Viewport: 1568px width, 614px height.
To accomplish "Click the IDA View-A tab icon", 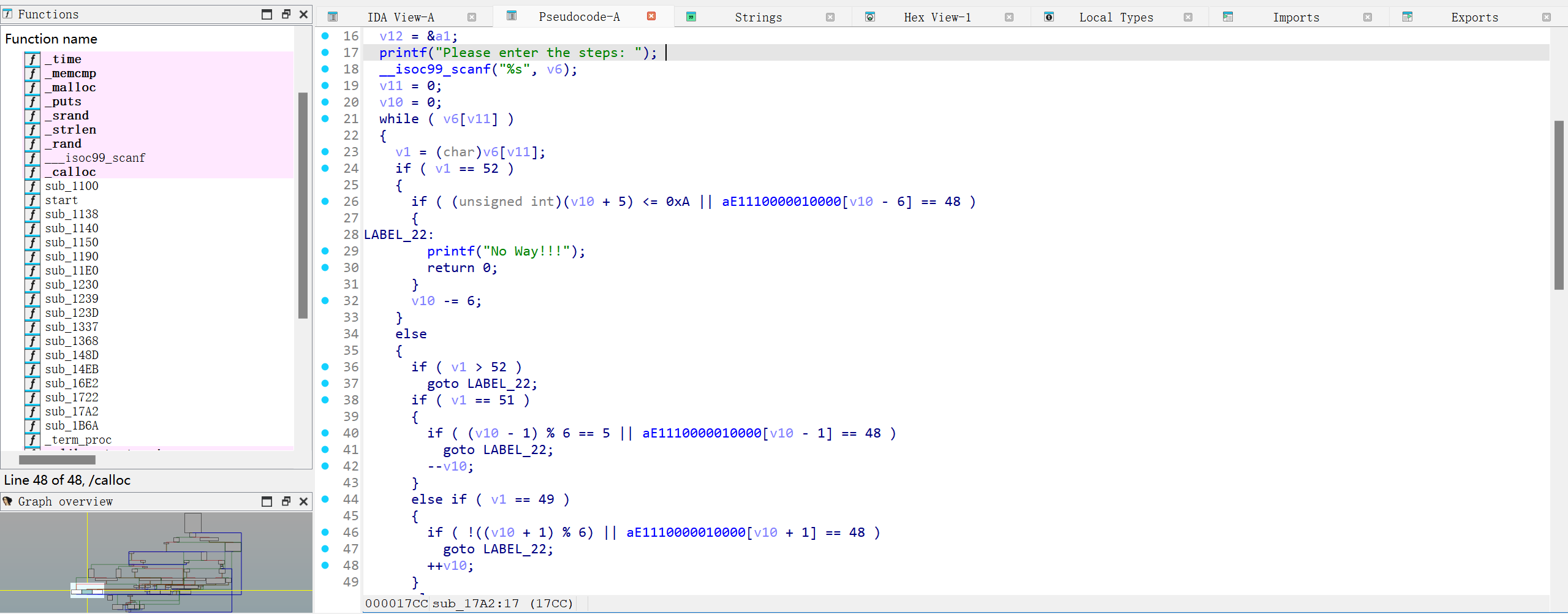I will pyautogui.click(x=332, y=17).
